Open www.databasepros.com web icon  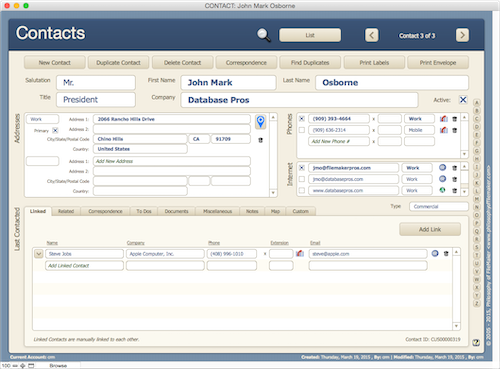(442, 190)
